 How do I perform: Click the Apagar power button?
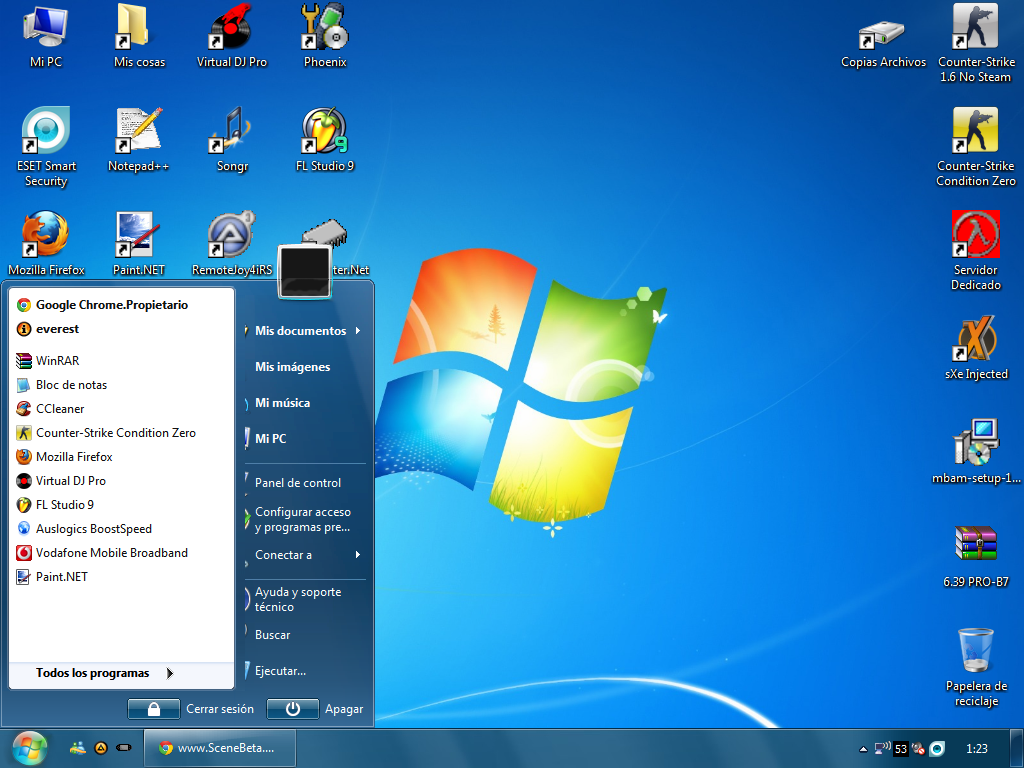click(293, 709)
